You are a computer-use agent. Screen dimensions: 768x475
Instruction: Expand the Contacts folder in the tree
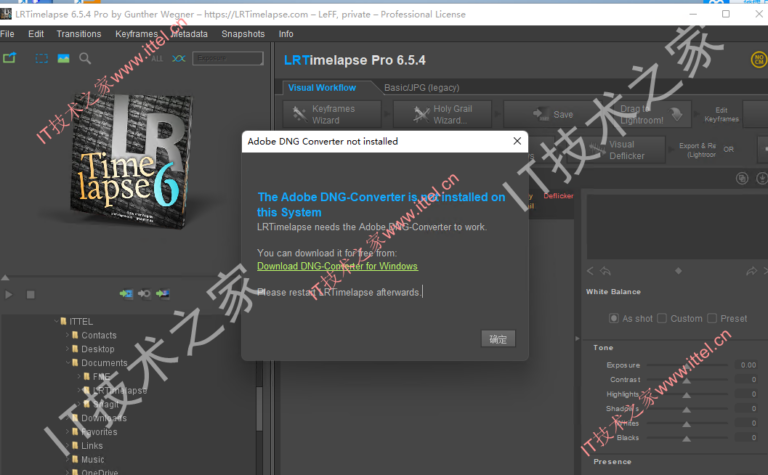coord(68,336)
